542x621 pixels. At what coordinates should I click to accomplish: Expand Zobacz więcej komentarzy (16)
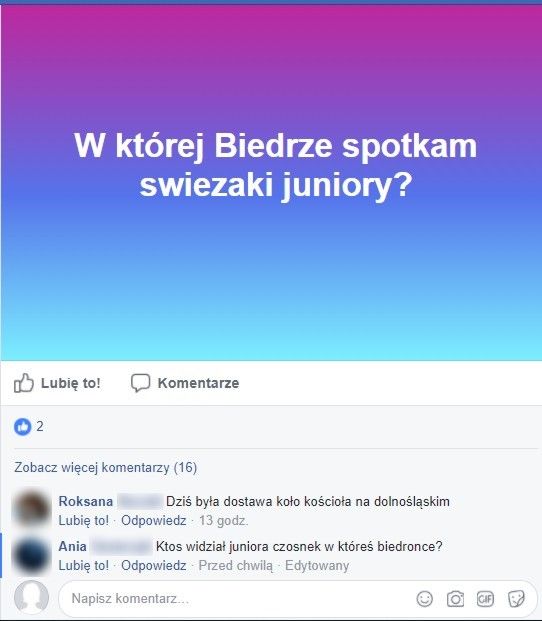coord(106,467)
